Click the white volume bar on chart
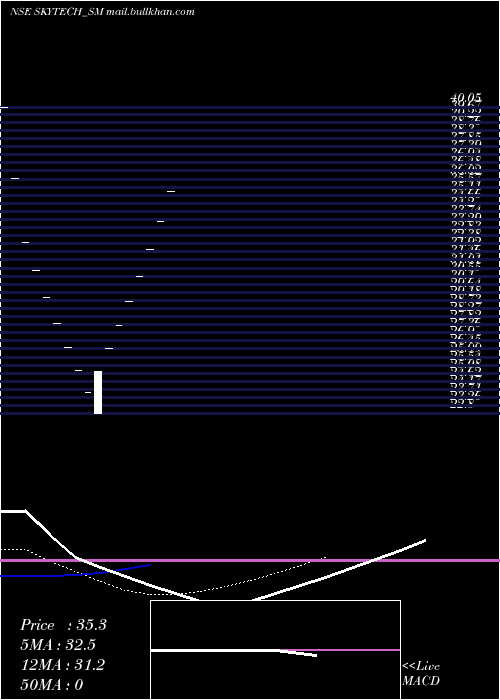Viewport: 500px width, 700px height. [98, 392]
